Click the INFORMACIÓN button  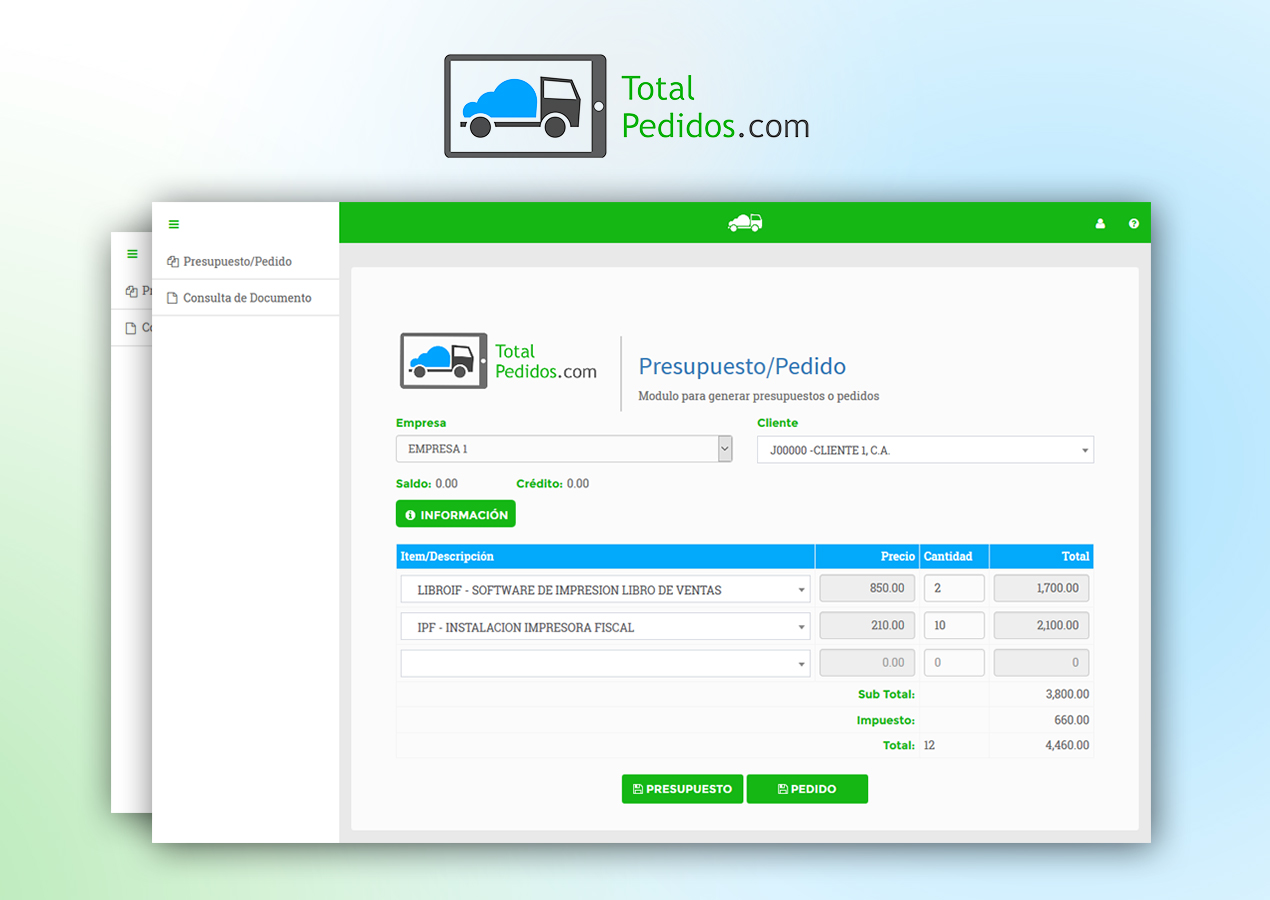pyautogui.click(x=456, y=514)
